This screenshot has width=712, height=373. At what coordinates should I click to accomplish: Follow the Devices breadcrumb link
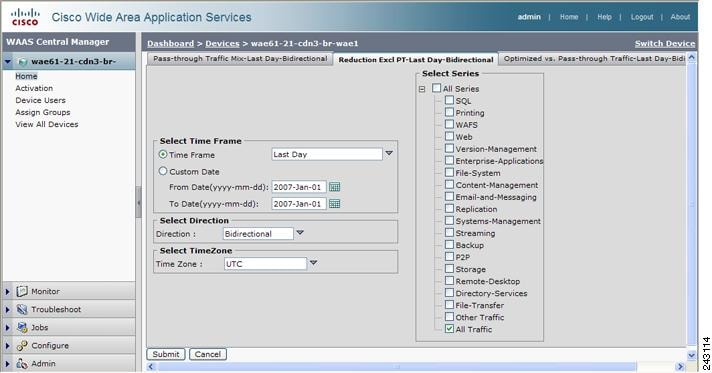click(222, 44)
